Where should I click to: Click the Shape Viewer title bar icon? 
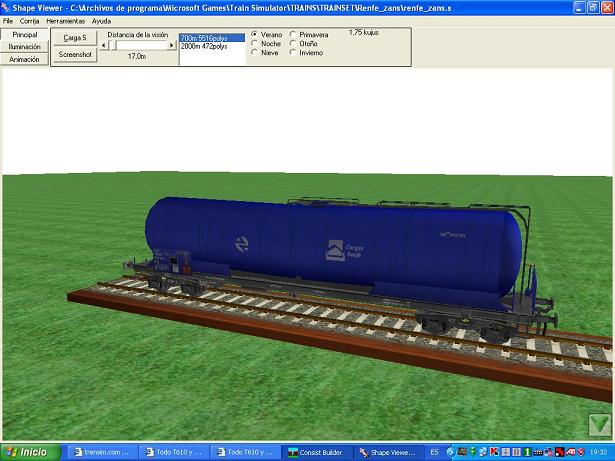pos(6,7)
